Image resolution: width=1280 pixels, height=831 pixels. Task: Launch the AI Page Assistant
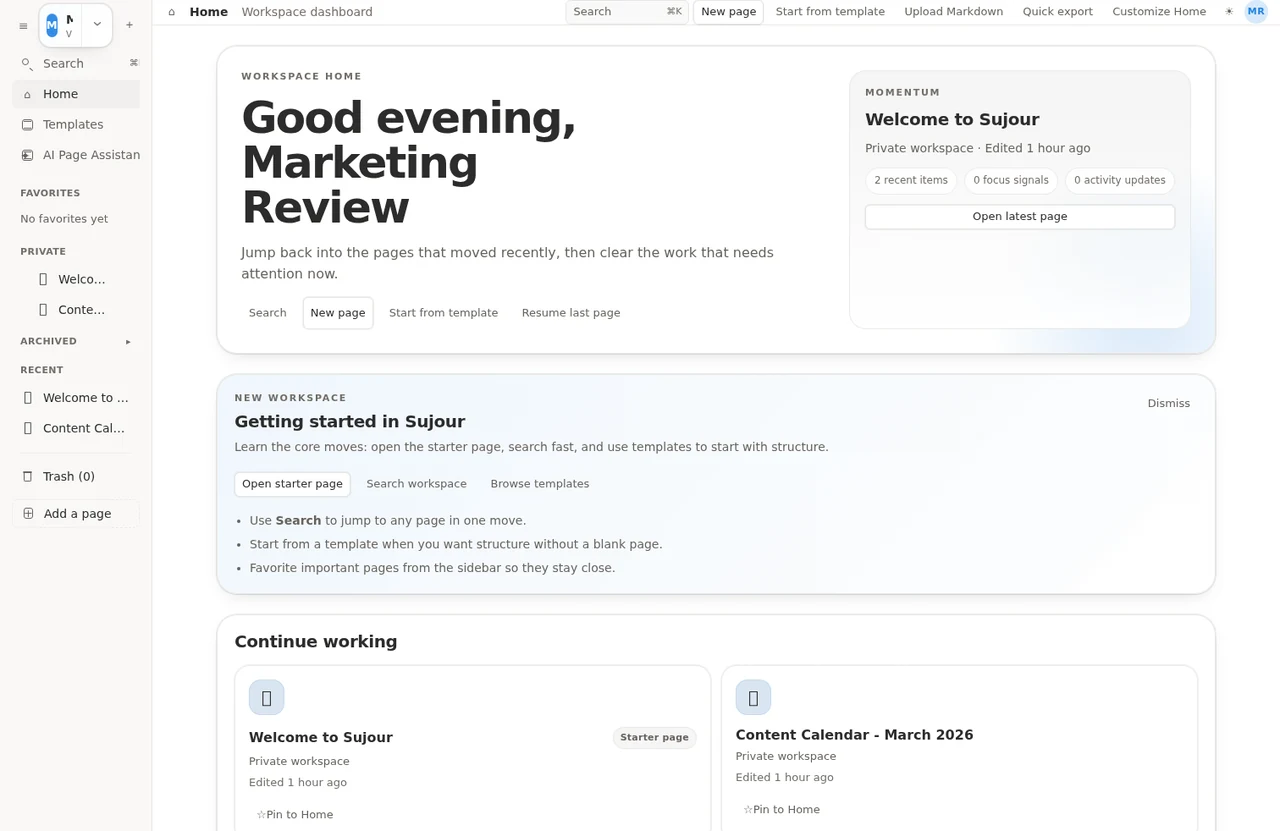(91, 155)
